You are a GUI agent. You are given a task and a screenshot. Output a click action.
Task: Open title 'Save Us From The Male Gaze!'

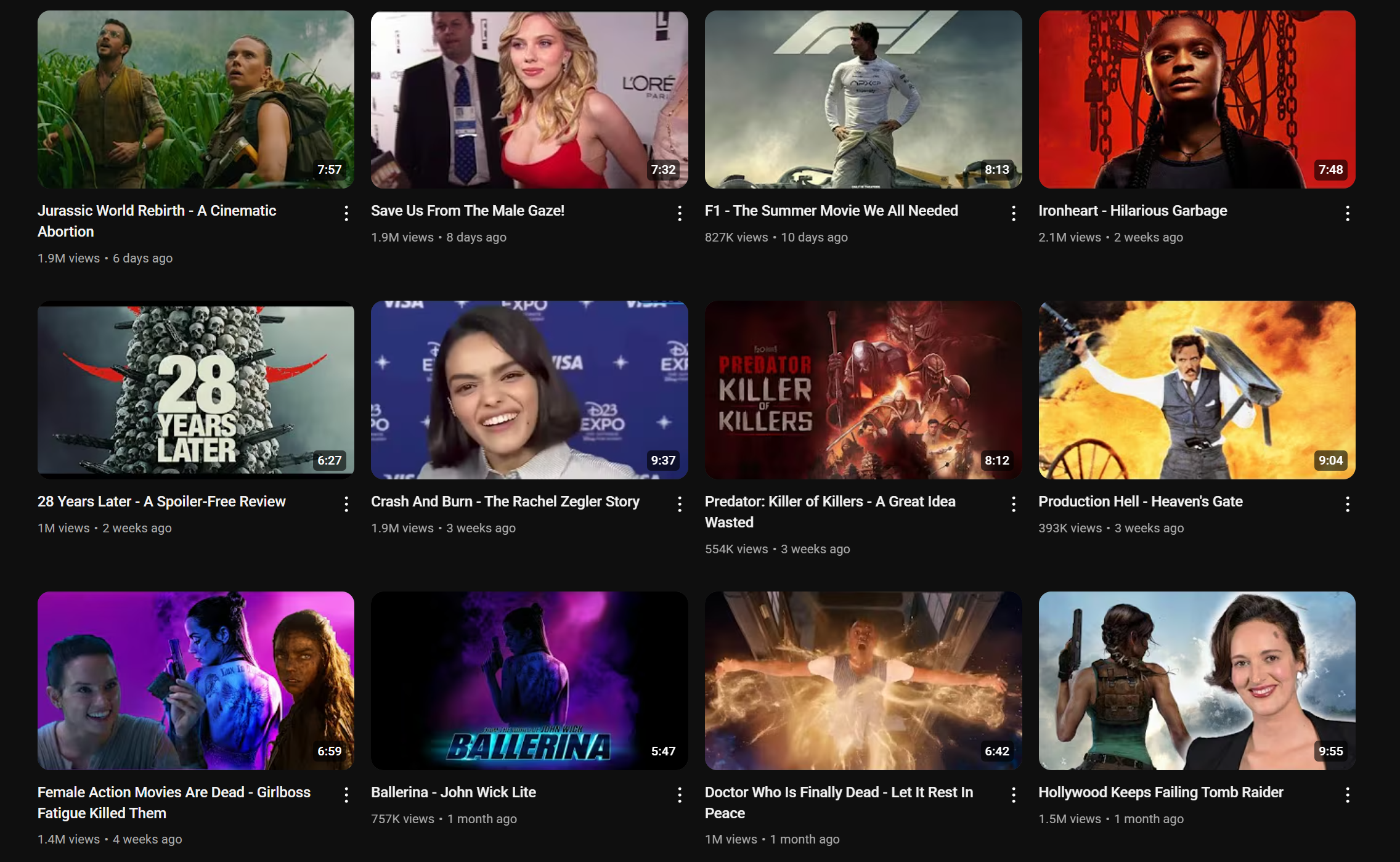[x=468, y=211]
